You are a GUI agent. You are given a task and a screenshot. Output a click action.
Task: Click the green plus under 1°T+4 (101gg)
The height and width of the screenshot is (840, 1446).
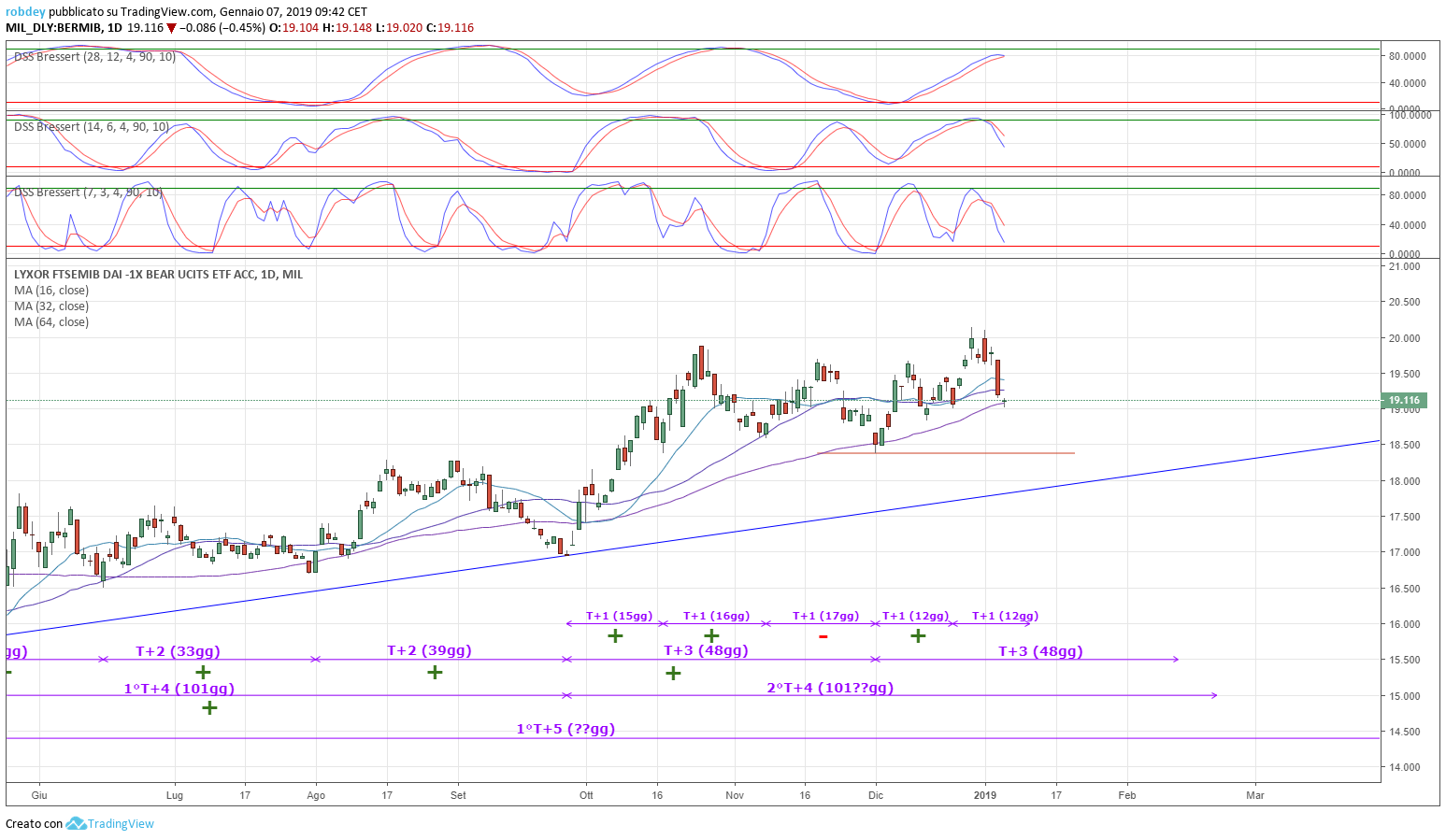tap(209, 708)
